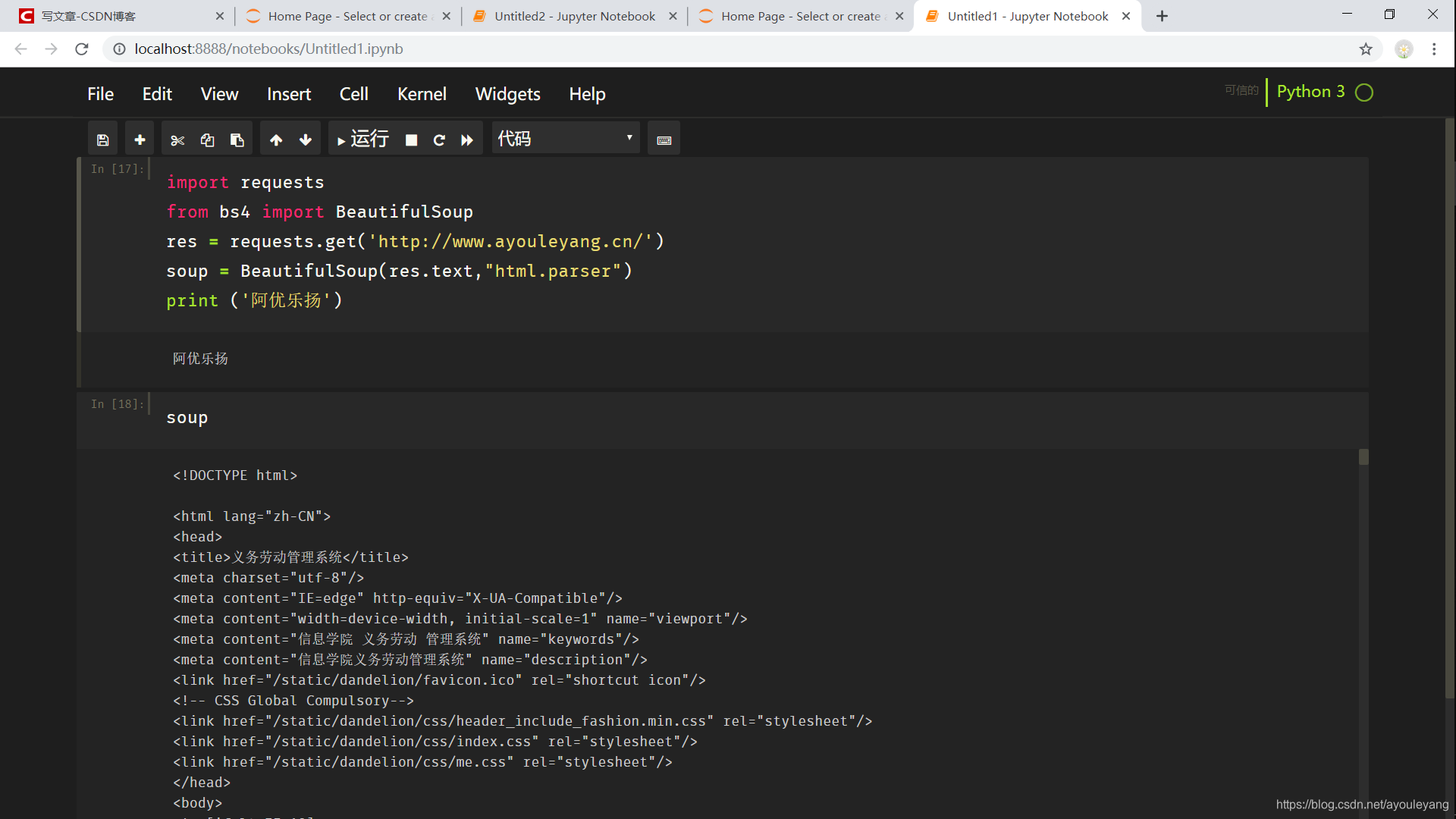1456x819 pixels.
Task: Toggle the fast-forward cells icon
Action: tap(467, 139)
